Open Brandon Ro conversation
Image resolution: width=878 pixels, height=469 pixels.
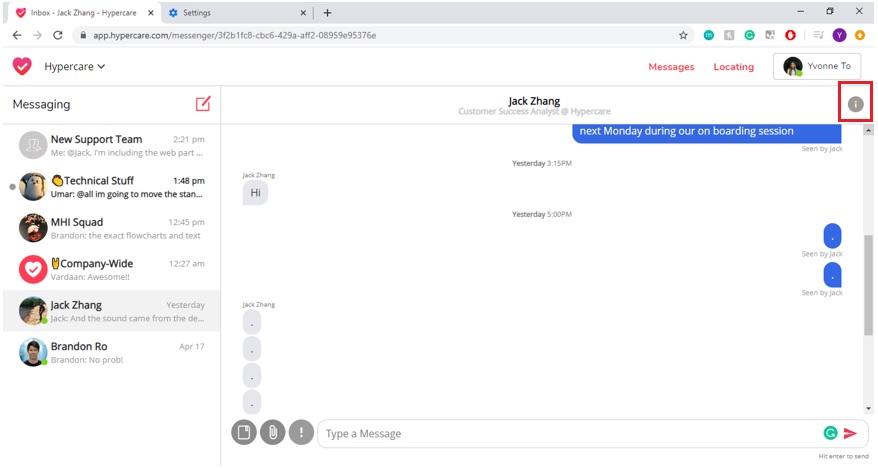click(x=111, y=352)
